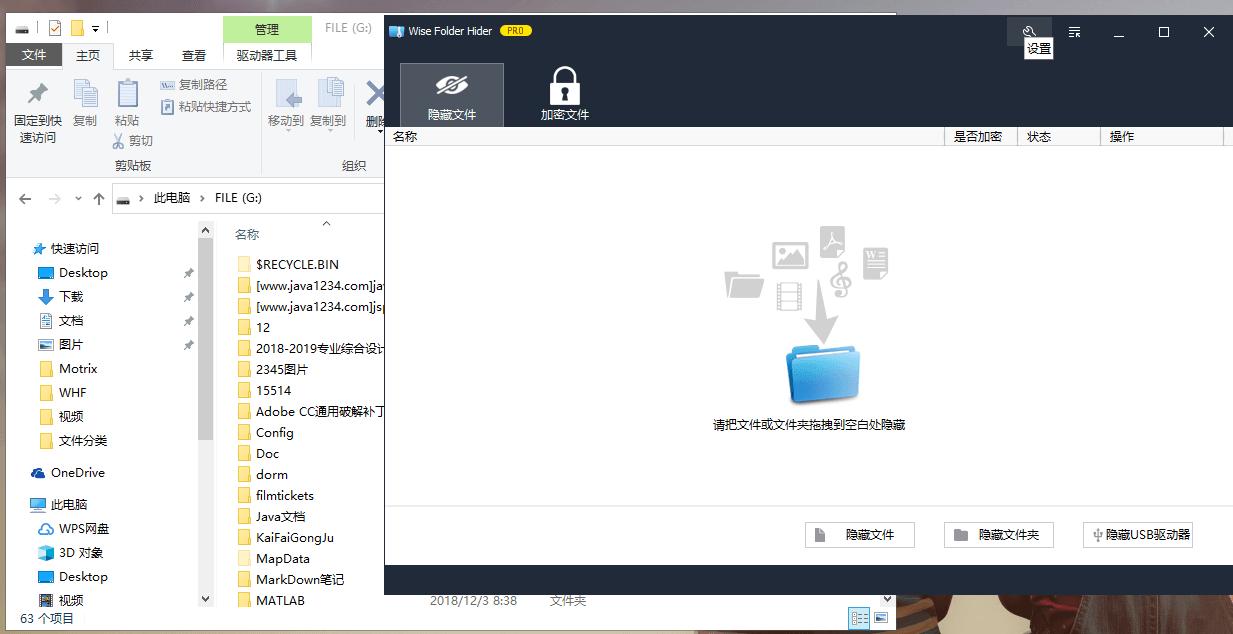The width and height of the screenshot is (1233, 634).
Task: Go up one level with up arrow
Action: 98,199
